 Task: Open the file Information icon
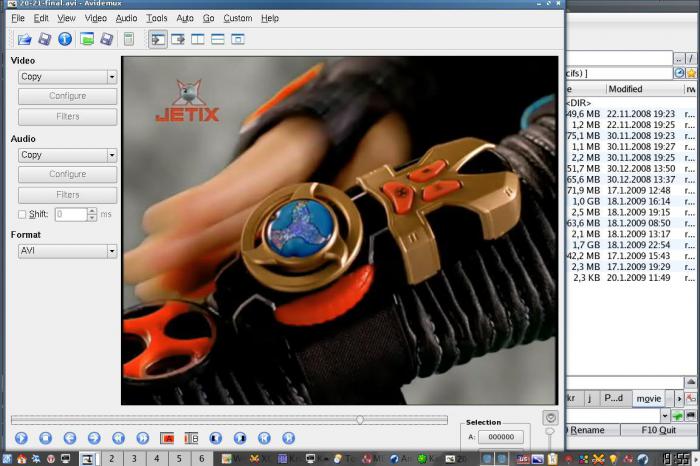pos(65,39)
